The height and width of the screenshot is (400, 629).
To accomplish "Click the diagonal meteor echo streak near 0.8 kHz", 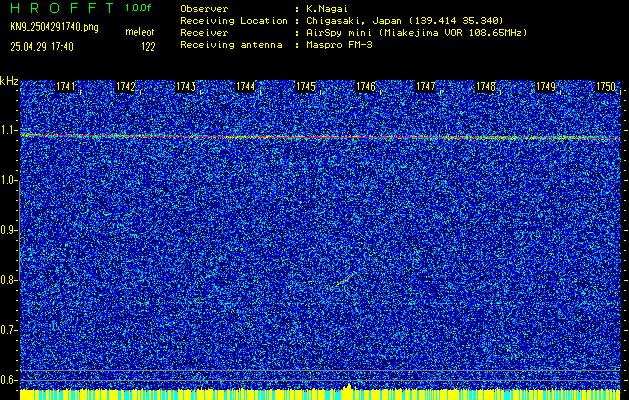I will pyautogui.click(x=344, y=280).
